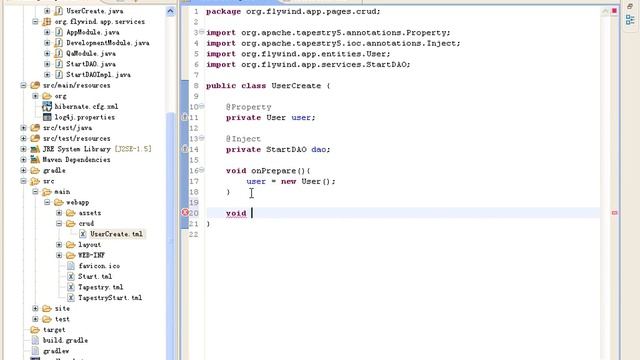
Task: Click the StartDAO.java file icon
Action: coord(59,64)
